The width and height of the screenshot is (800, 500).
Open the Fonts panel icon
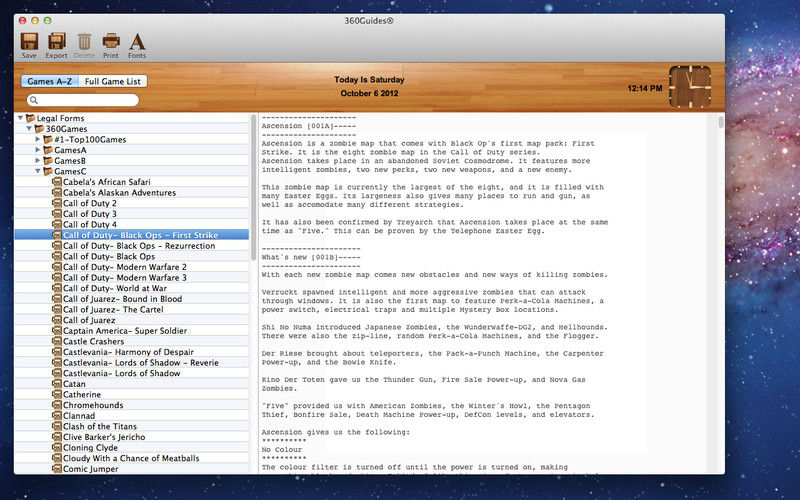tap(137, 42)
